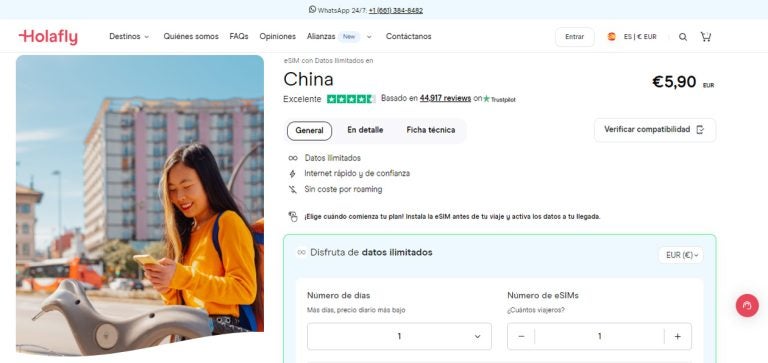
Task: Click the €5,90 price text
Action: 674,81
